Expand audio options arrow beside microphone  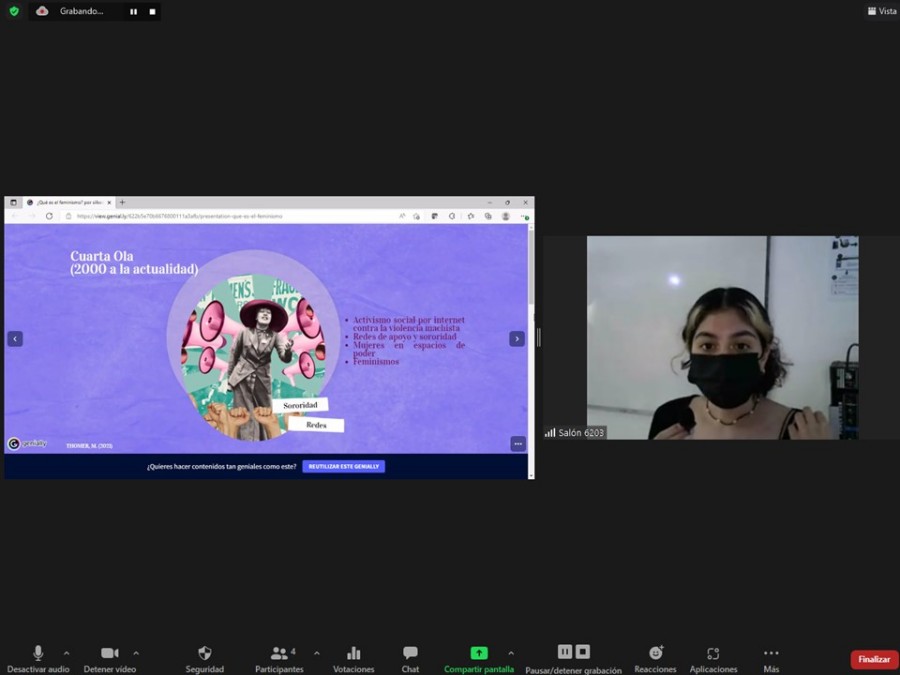point(67,653)
